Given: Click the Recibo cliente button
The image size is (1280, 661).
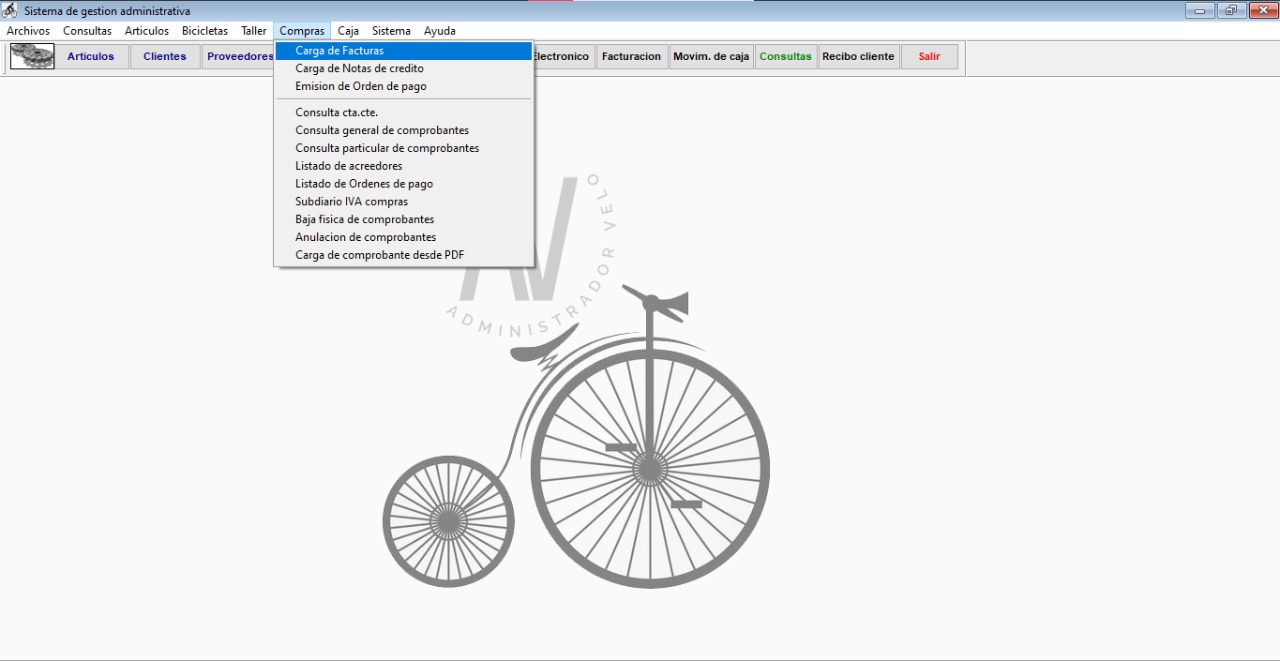Looking at the screenshot, I should [858, 57].
